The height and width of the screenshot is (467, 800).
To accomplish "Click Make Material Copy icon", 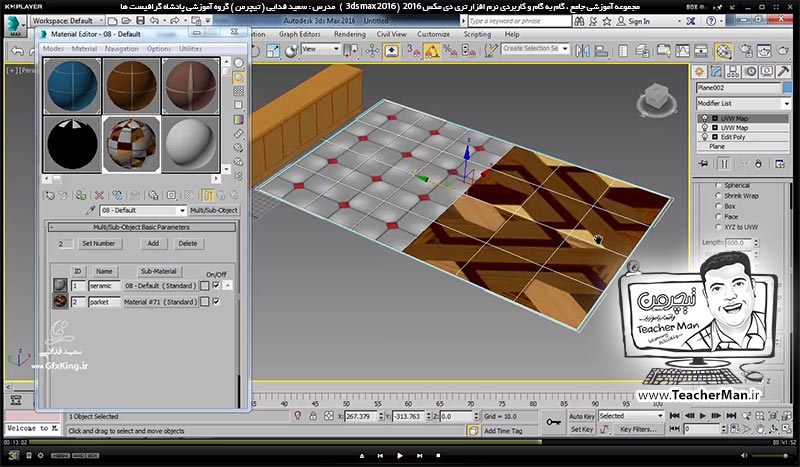I will click(117, 195).
